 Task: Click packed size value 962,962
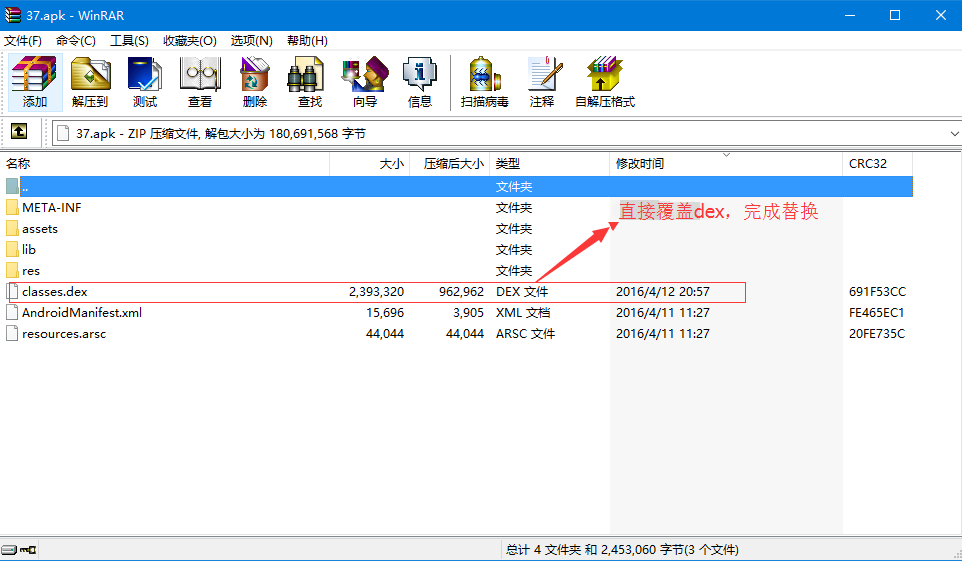[461, 292]
